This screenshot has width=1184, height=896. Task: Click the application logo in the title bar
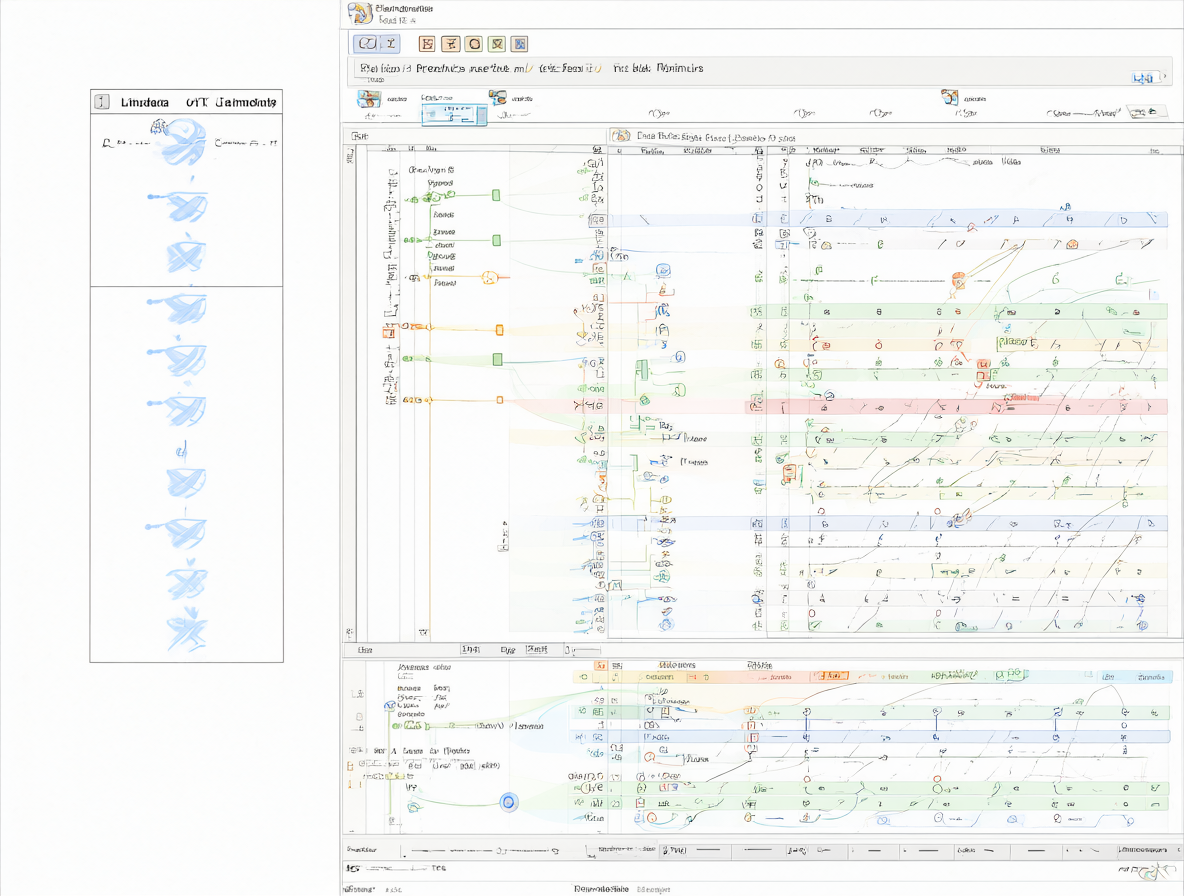(x=359, y=13)
